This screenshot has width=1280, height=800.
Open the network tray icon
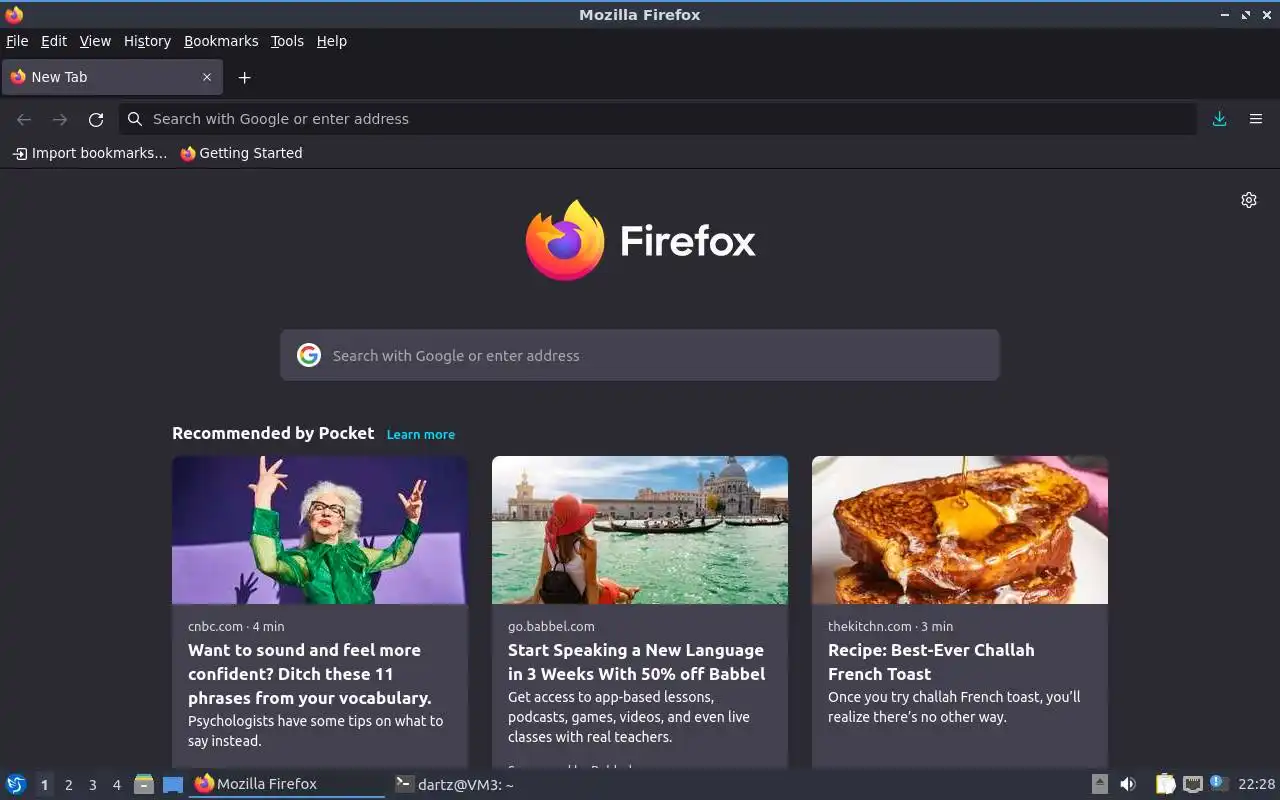click(x=1192, y=784)
